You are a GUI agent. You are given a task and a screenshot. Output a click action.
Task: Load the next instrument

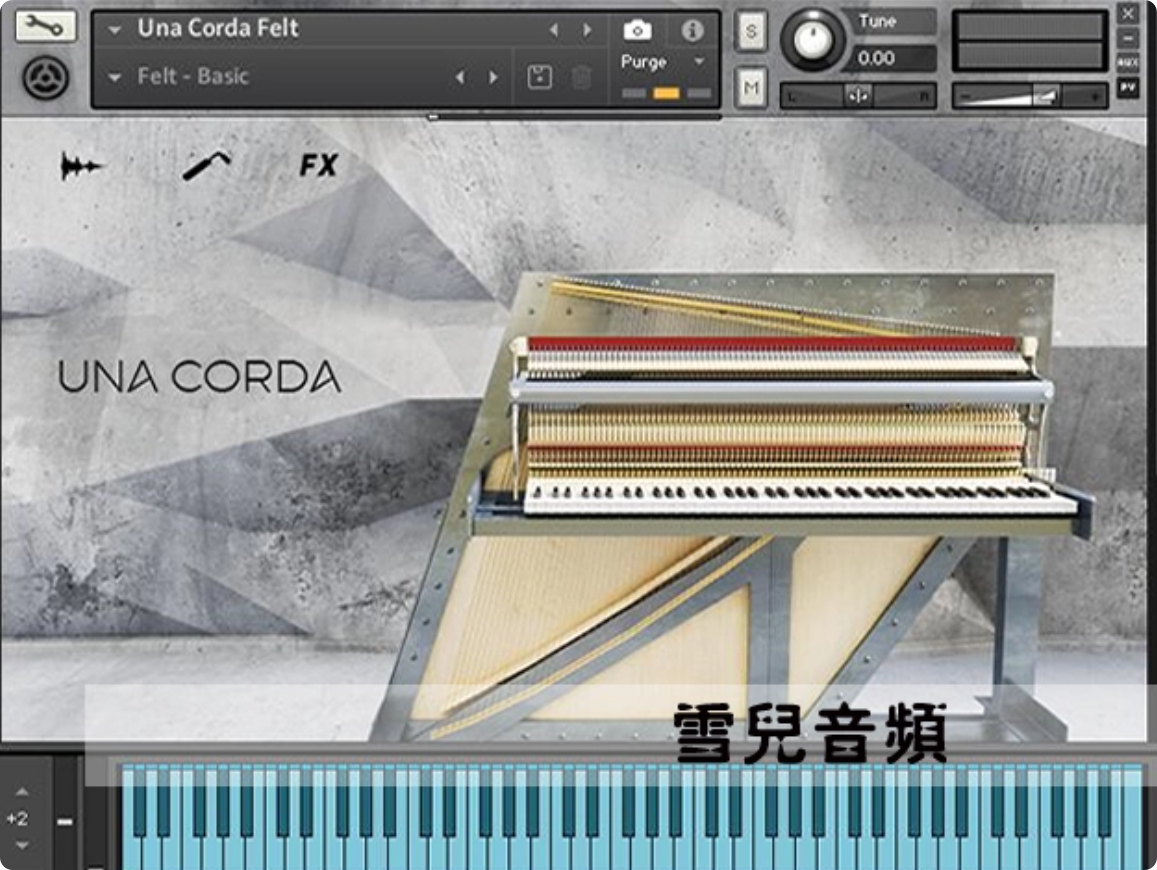point(587,30)
